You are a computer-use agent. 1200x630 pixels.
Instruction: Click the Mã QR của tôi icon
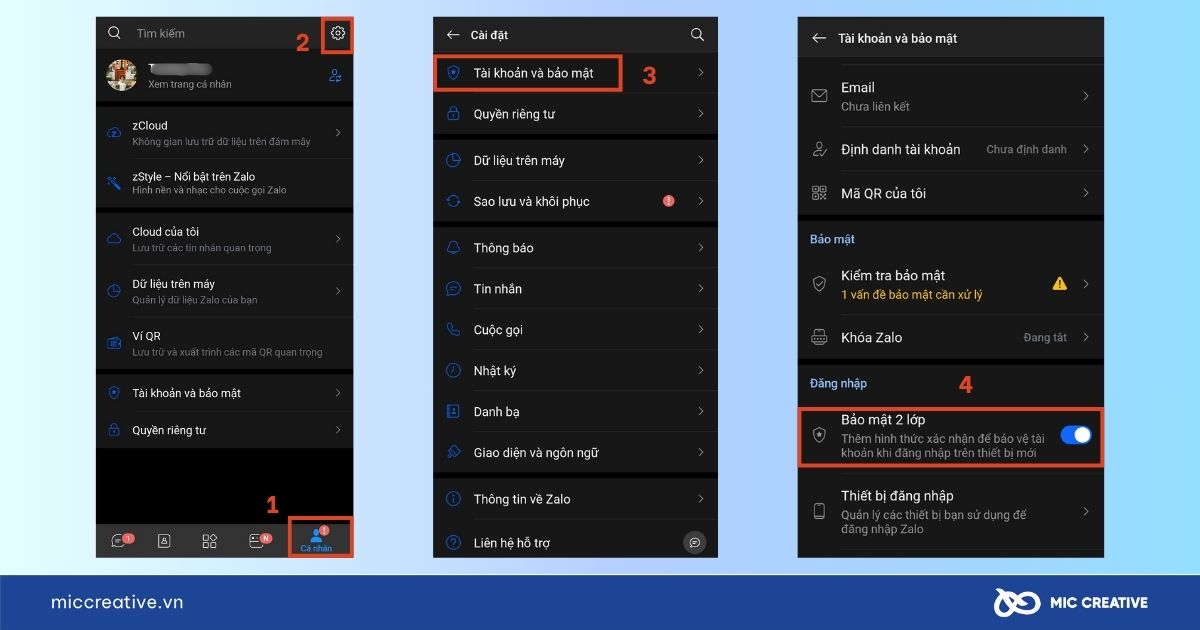[x=820, y=193]
